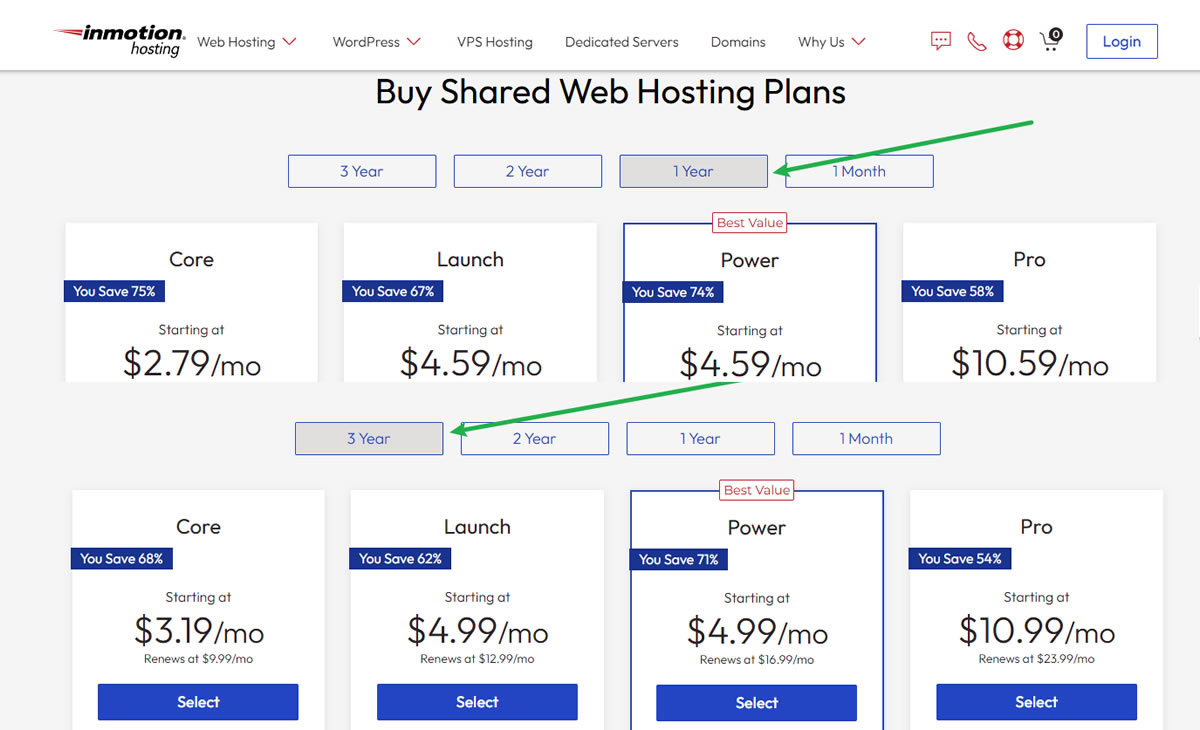Click Select under the Core $3.19 plan
Viewport: 1200px width, 730px height.
[x=198, y=702]
